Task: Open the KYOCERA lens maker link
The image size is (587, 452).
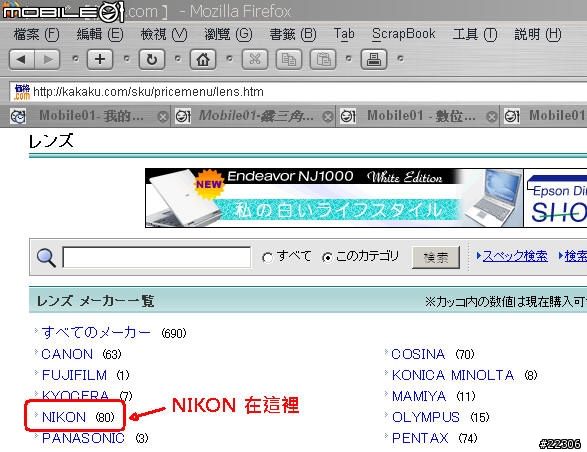Action: 75,395
